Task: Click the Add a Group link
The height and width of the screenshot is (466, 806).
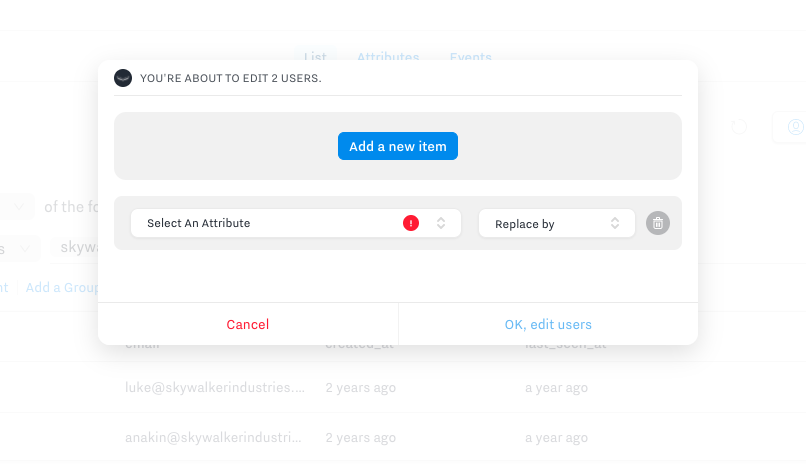Action: pos(62,287)
